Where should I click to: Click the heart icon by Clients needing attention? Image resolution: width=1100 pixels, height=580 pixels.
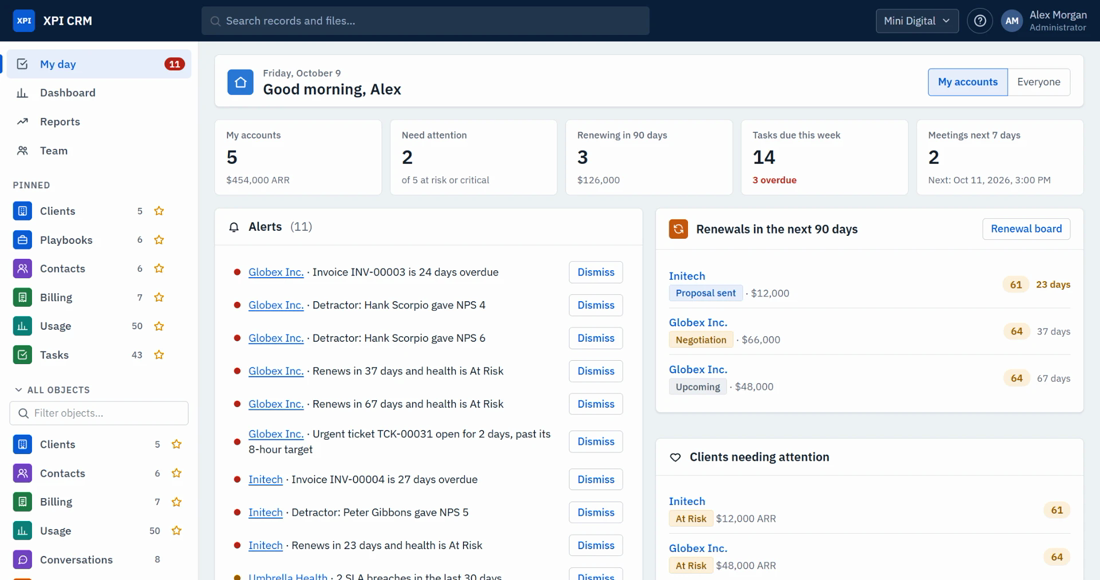[675, 457]
